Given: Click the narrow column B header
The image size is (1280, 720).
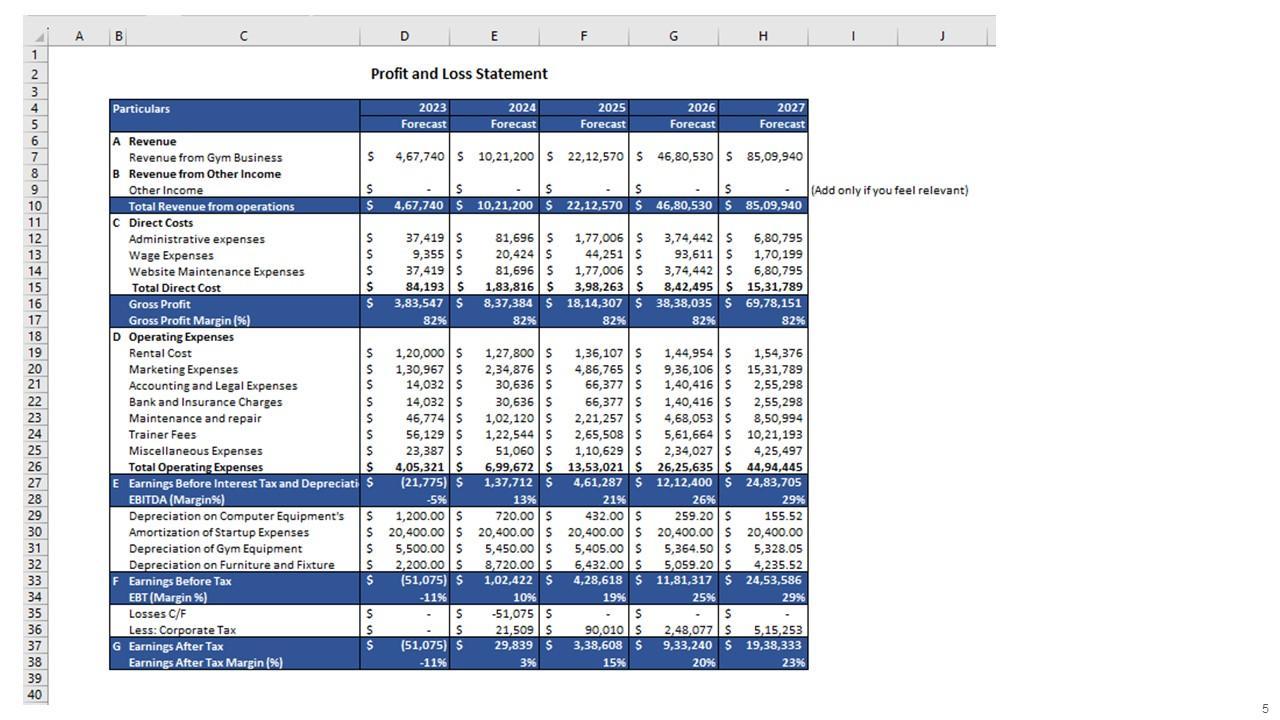Looking at the screenshot, I should point(118,36).
